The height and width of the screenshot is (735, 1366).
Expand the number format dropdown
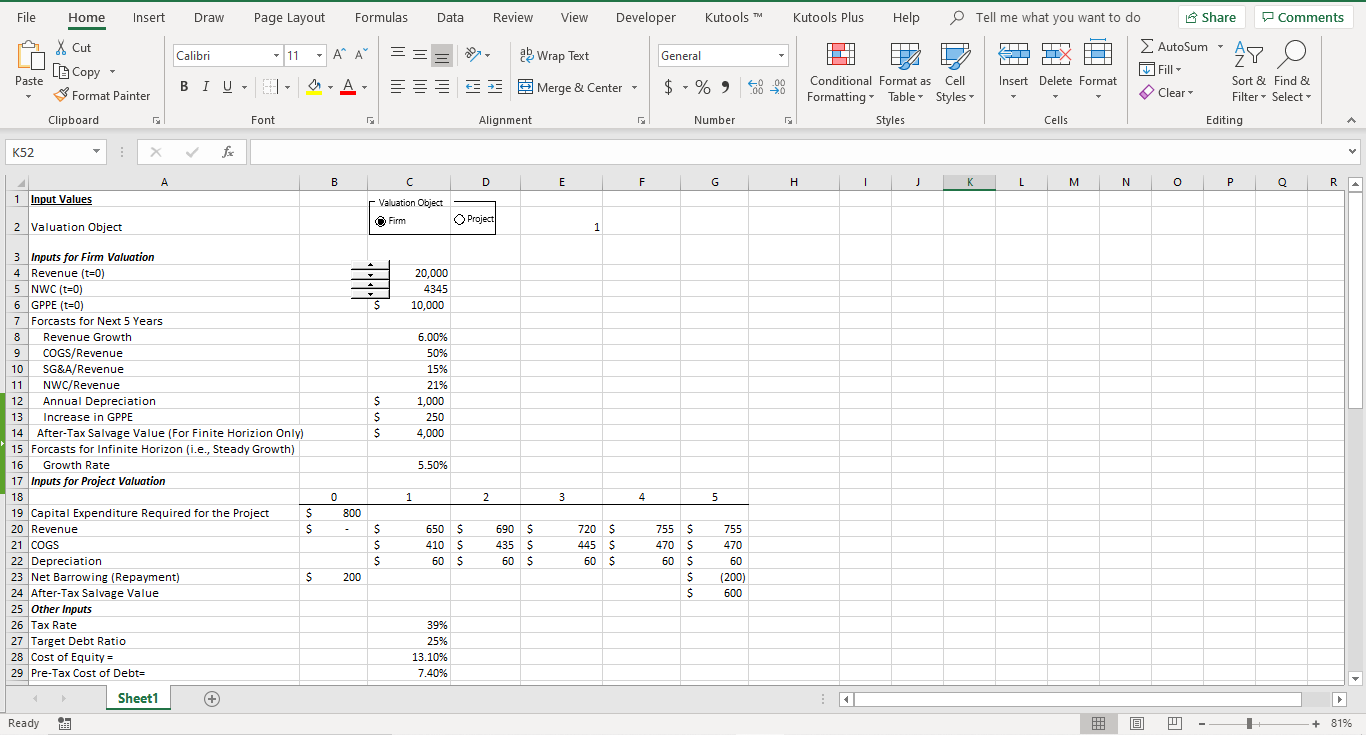781,56
